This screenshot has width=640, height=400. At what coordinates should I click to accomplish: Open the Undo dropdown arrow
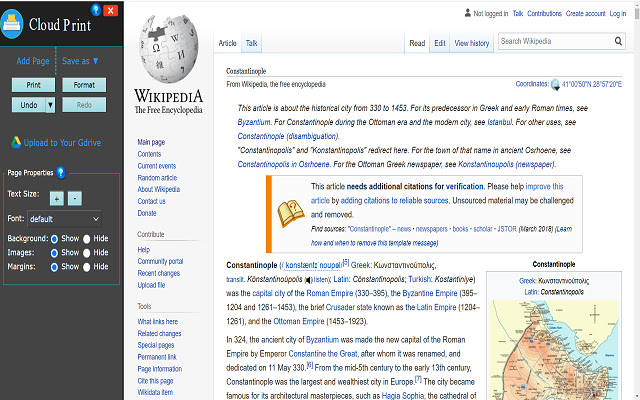[50, 105]
